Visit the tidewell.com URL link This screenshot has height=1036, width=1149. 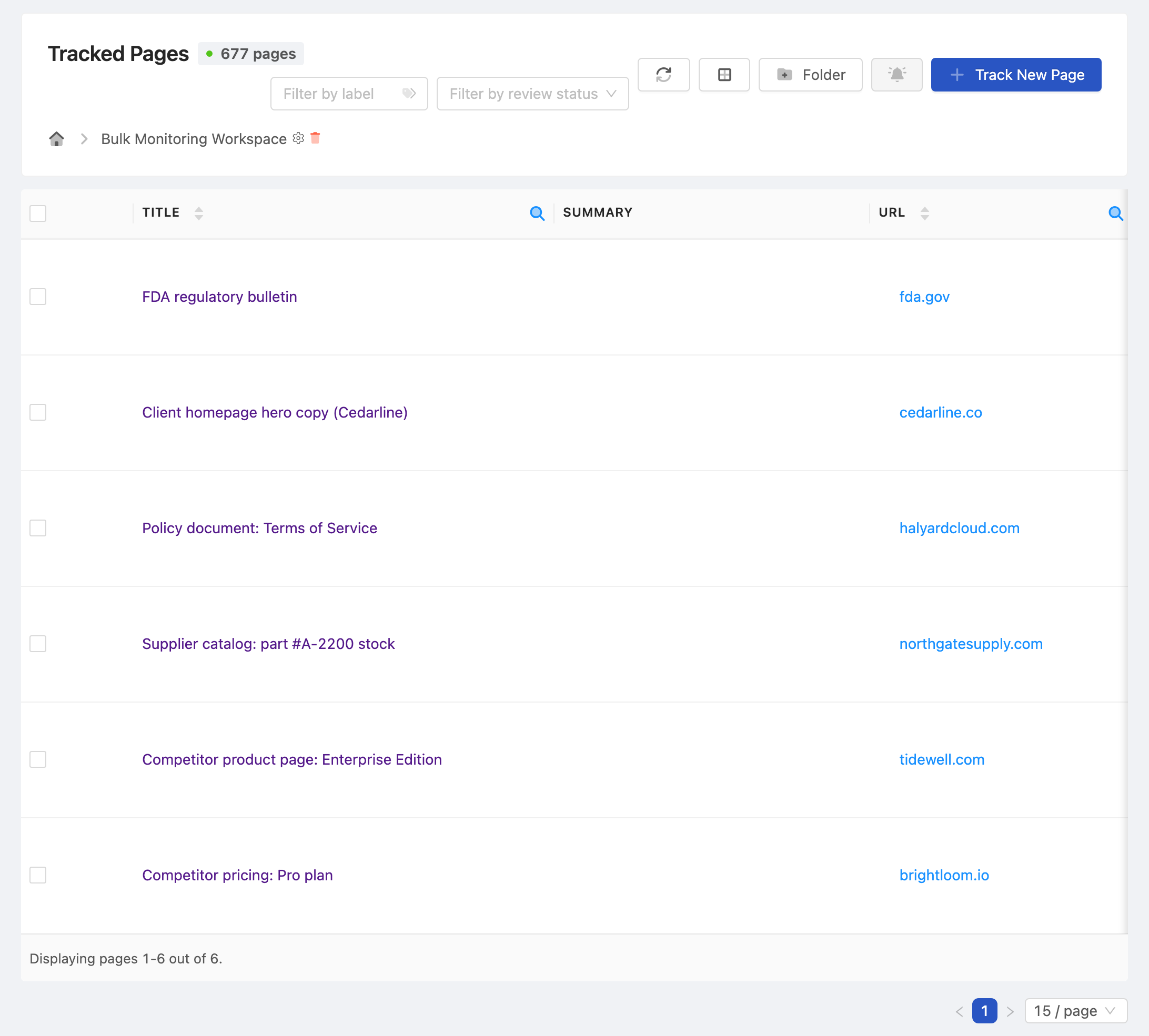point(942,759)
